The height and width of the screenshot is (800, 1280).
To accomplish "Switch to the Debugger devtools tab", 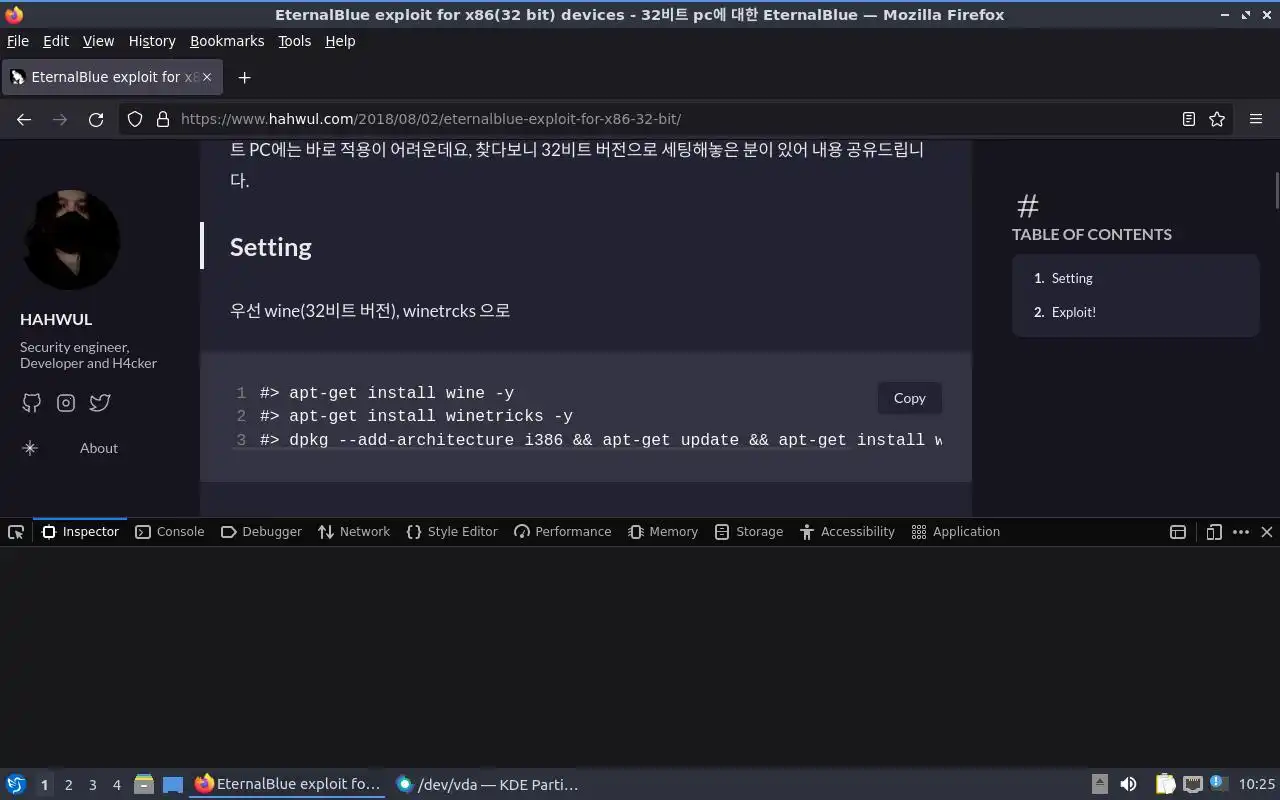I will click(261, 532).
